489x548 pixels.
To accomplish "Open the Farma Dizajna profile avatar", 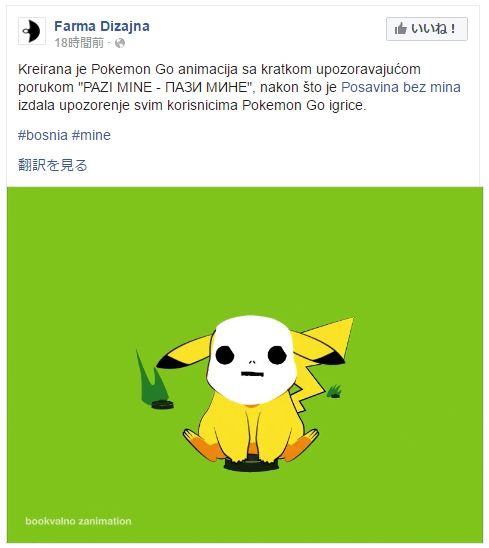I will pos(32,31).
